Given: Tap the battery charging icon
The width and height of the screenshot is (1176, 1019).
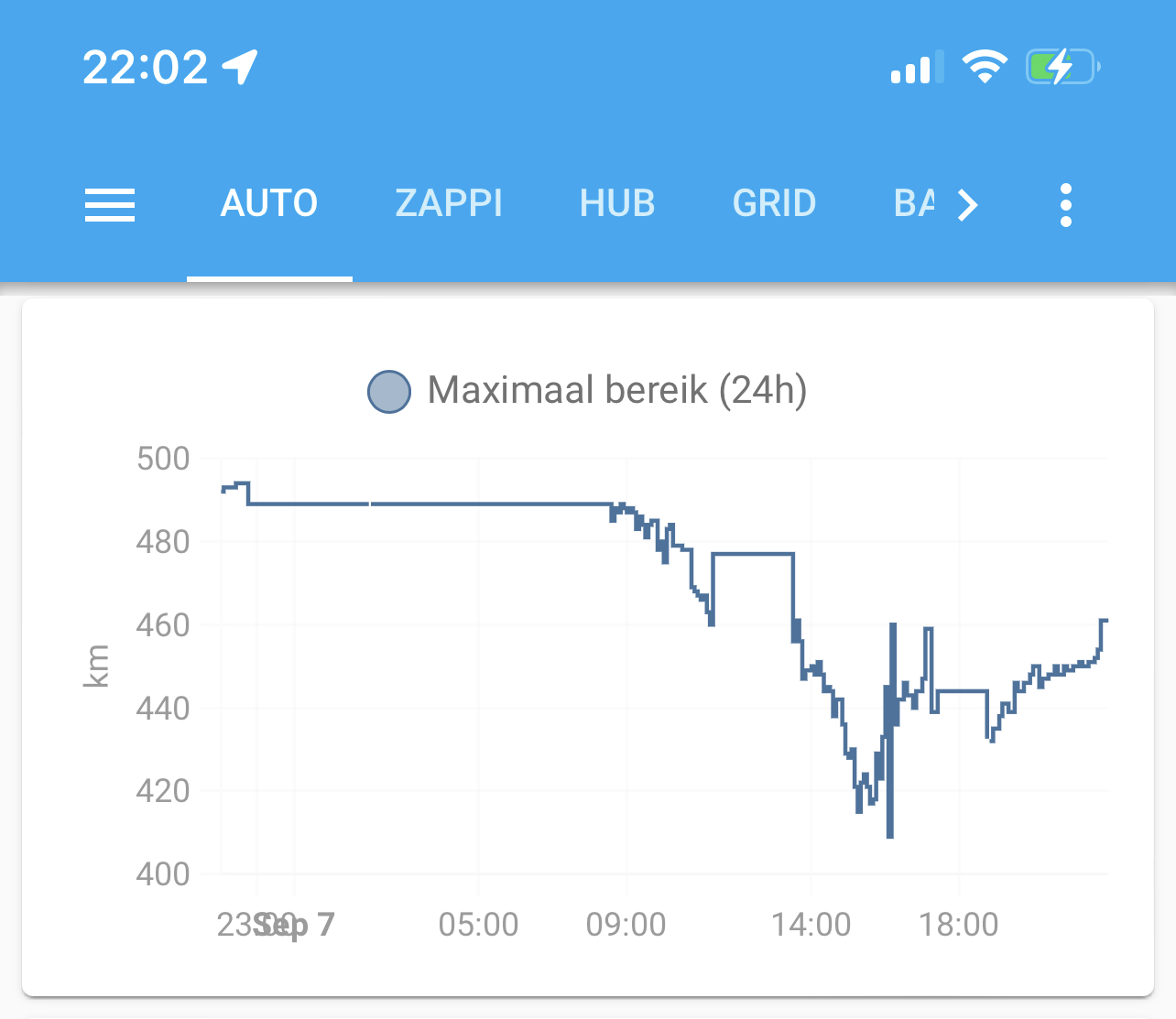Looking at the screenshot, I should (x=1062, y=67).
